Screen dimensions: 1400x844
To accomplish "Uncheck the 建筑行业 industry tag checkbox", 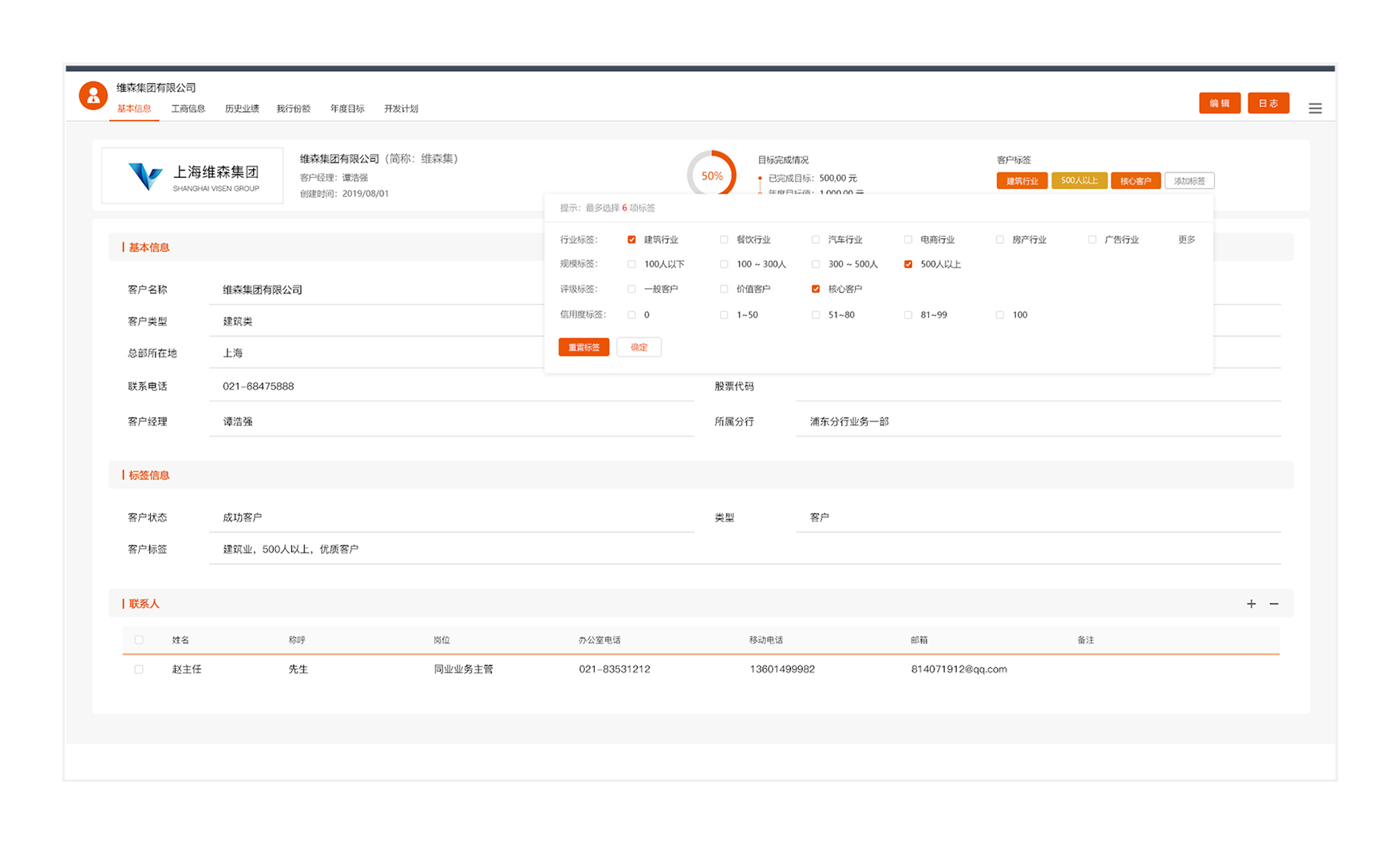I will [631, 239].
